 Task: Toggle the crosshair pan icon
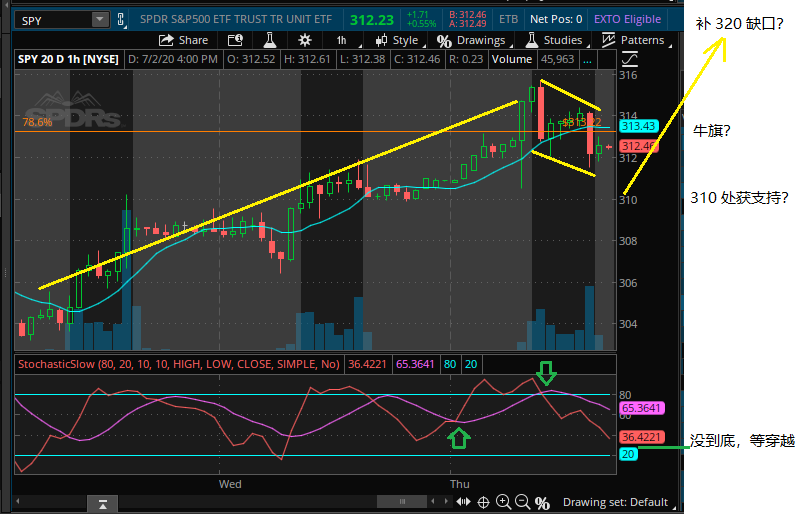[483, 502]
